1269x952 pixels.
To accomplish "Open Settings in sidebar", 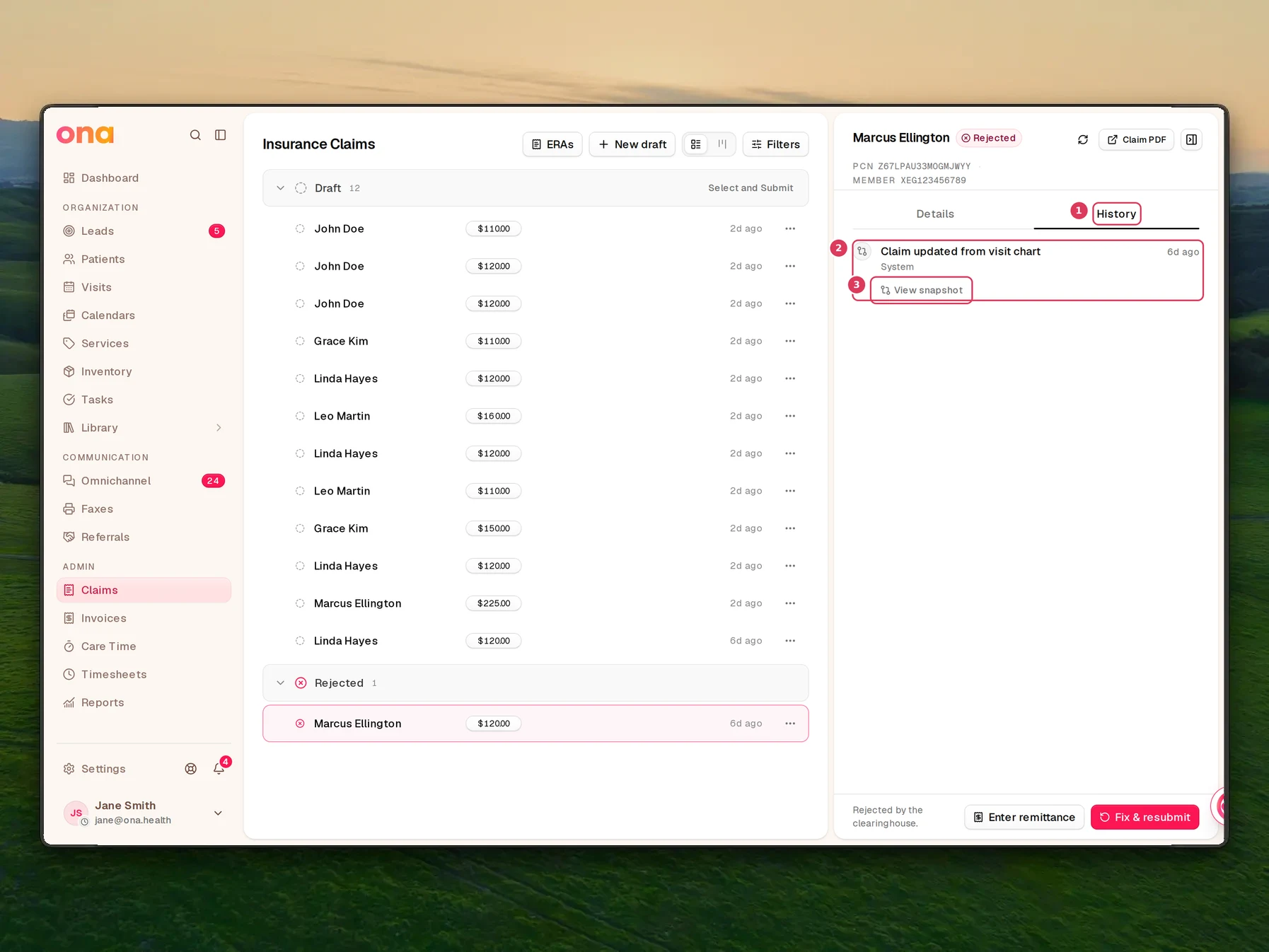I will click(x=94, y=769).
